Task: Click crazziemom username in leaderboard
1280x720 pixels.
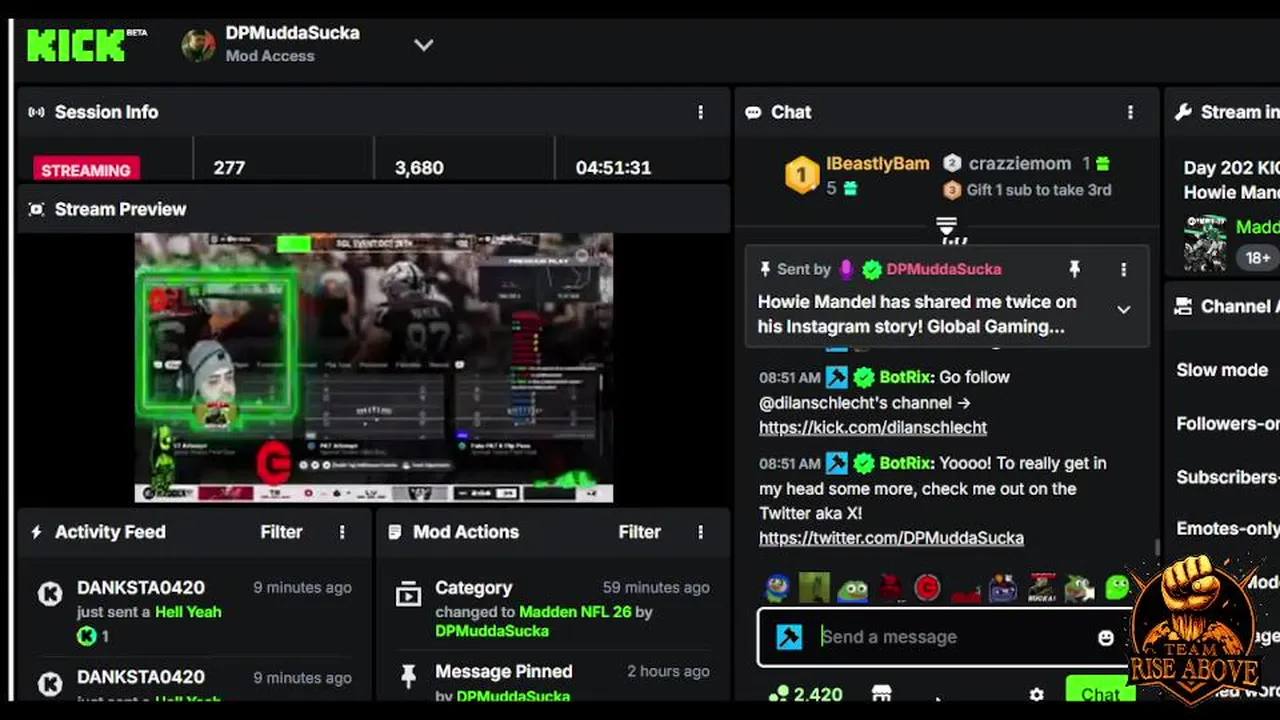Action: coord(1019,163)
